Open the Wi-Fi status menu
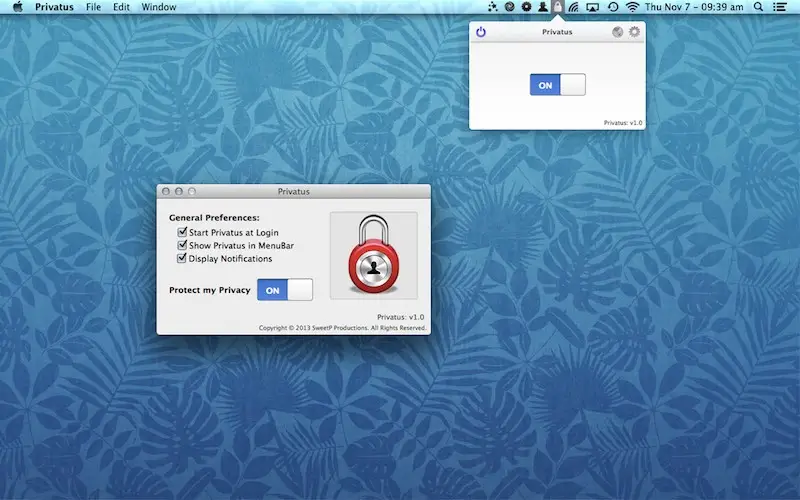 pyautogui.click(x=632, y=7)
